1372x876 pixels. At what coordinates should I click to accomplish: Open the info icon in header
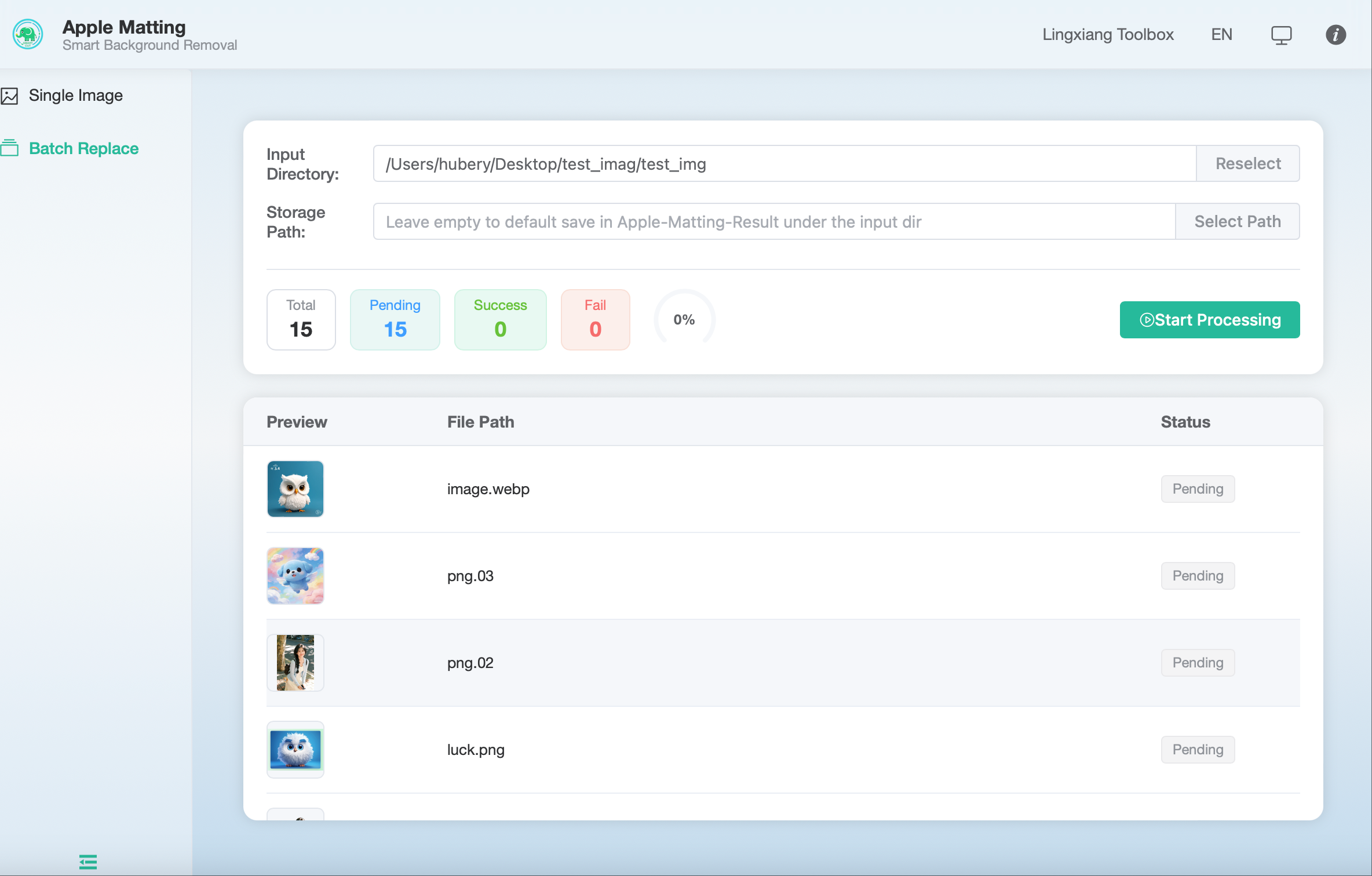[1335, 35]
